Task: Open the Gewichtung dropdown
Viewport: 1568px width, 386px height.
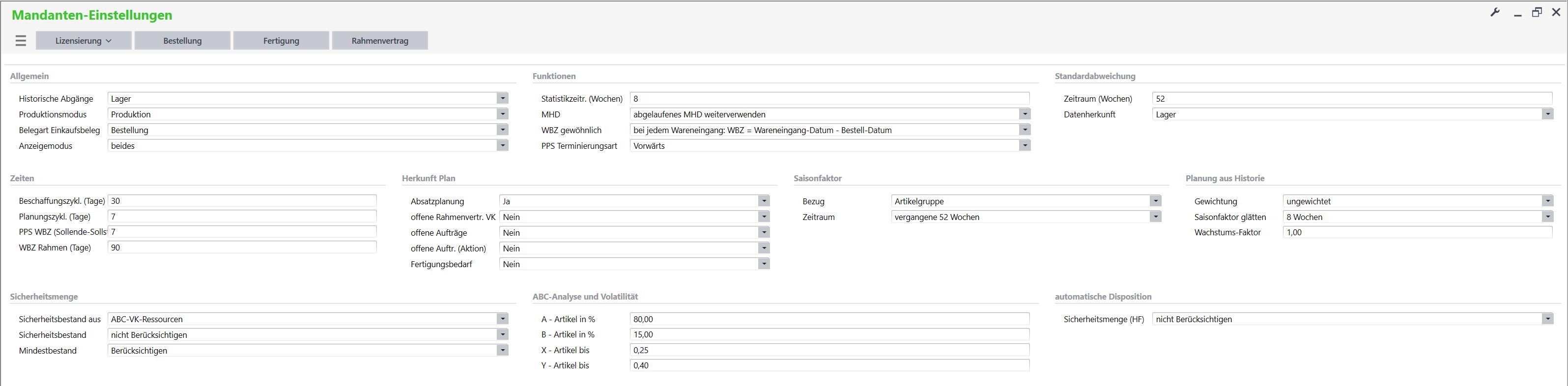Action: click(1547, 201)
